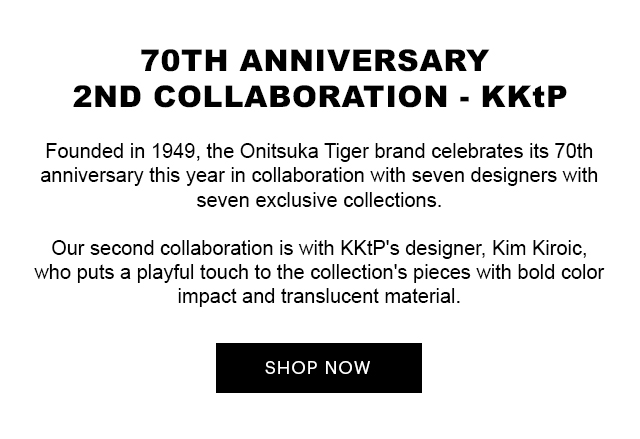Click the text "seven exclusive collections."
The height and width of the screenshot is (439, 640).
click(319, 200)
